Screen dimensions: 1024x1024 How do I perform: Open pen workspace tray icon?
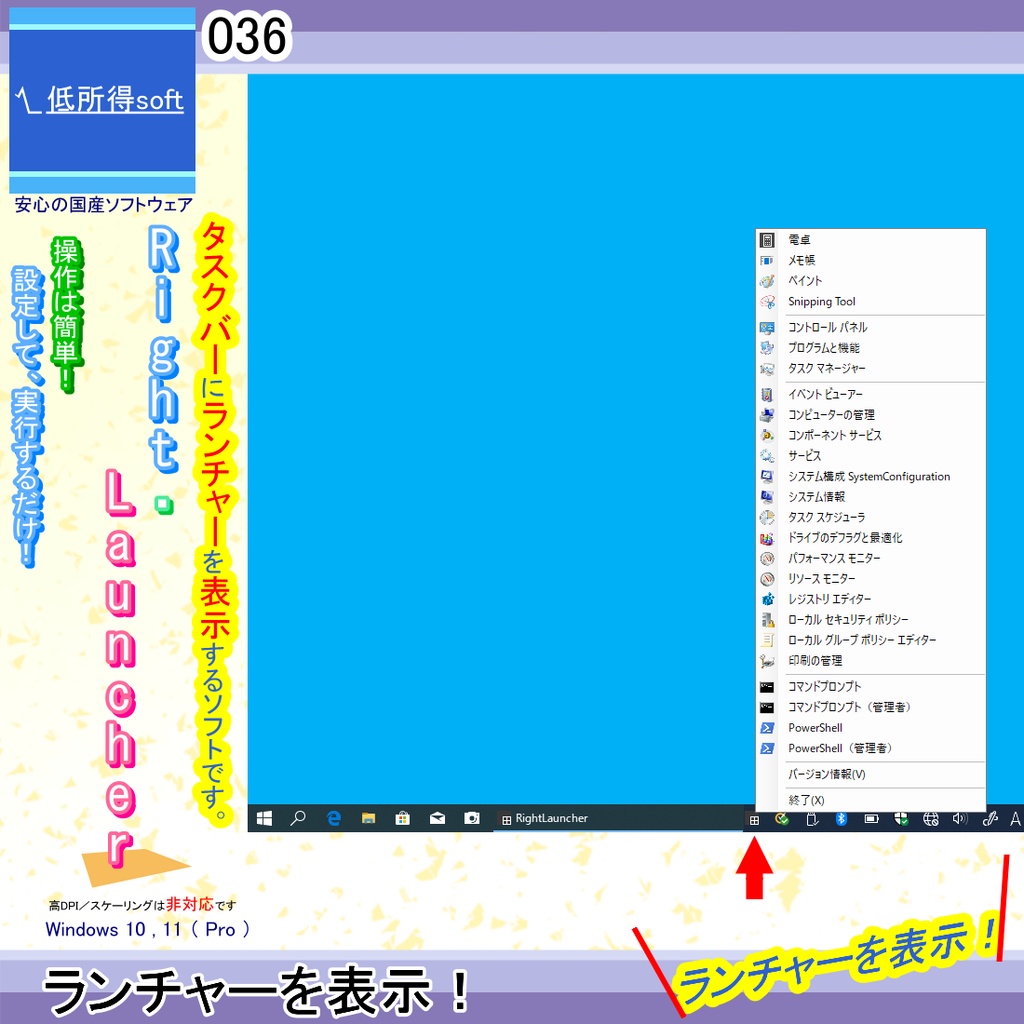(x=990, y=819)
